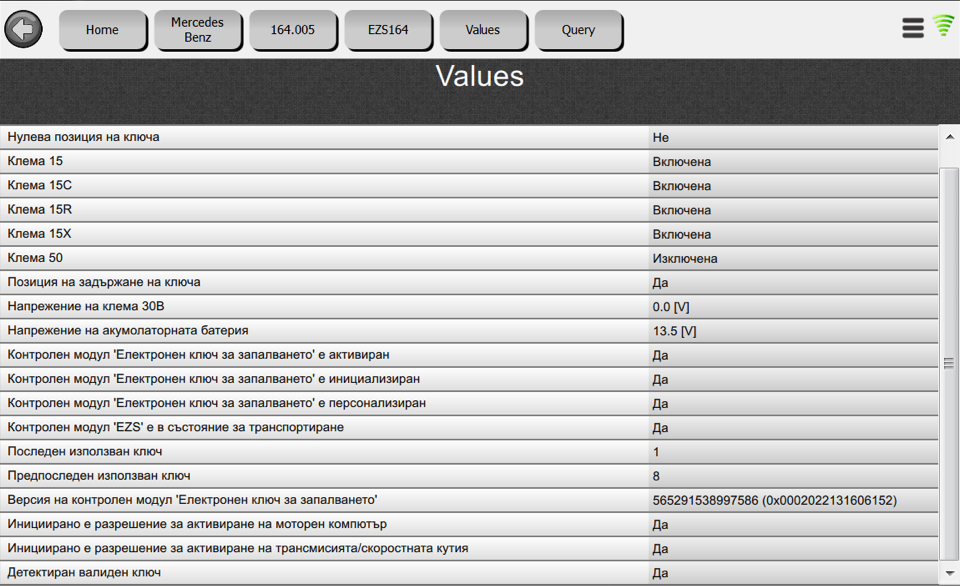Select the 'Клема 15' row label
960x586 pixels.
click(x=35, y=161)
